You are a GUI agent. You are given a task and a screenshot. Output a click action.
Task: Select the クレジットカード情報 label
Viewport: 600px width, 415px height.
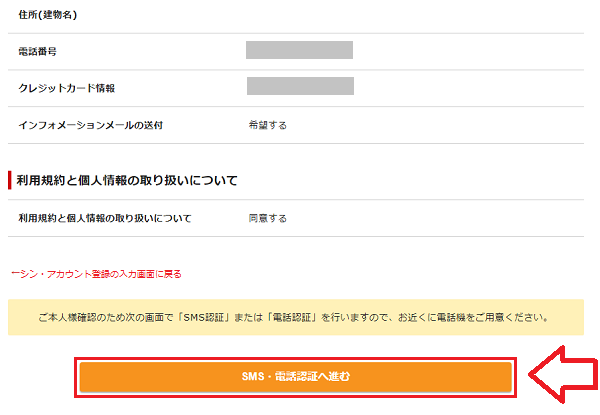66,88
